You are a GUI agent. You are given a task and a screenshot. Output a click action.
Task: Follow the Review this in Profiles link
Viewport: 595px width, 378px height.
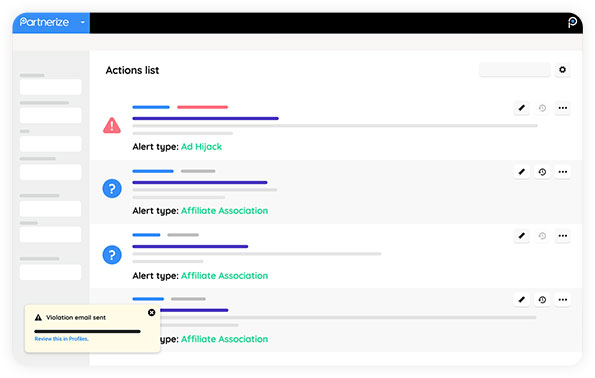pyautogui.click(x=61, y=339)
